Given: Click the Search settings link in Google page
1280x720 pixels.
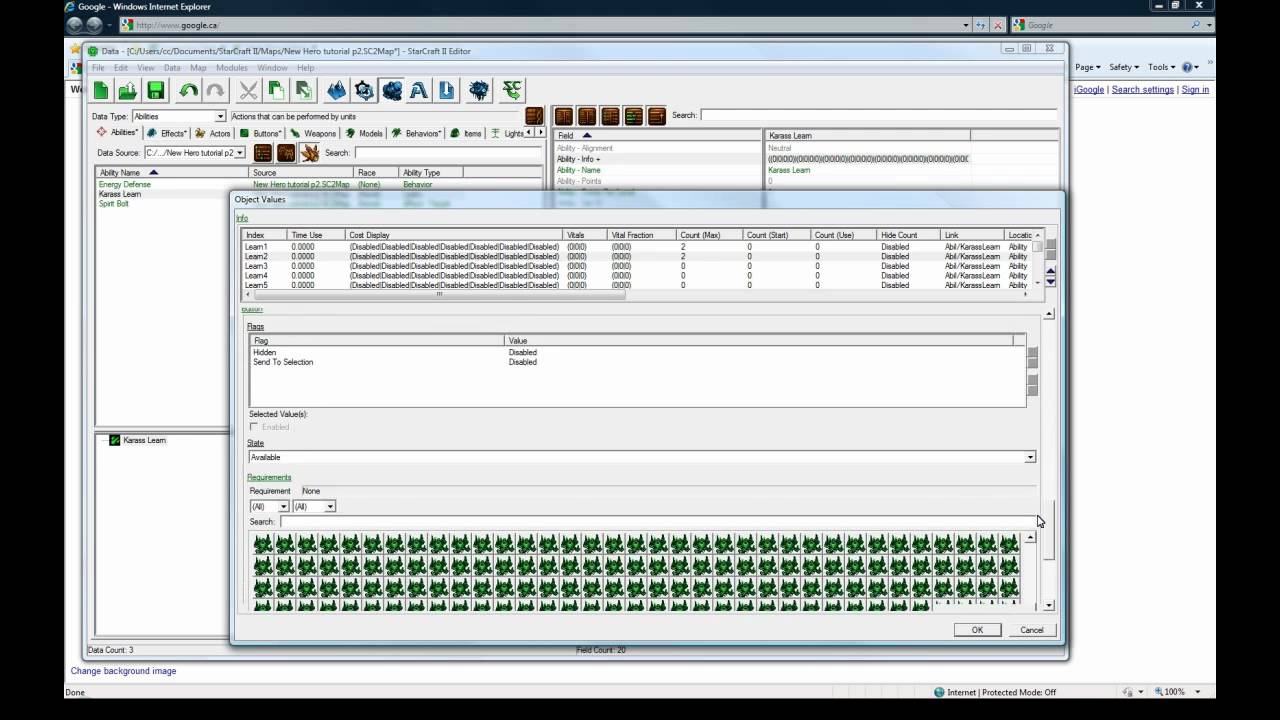Looking at the screenshot, I should pyautogui.click(x=1142, y=90).
